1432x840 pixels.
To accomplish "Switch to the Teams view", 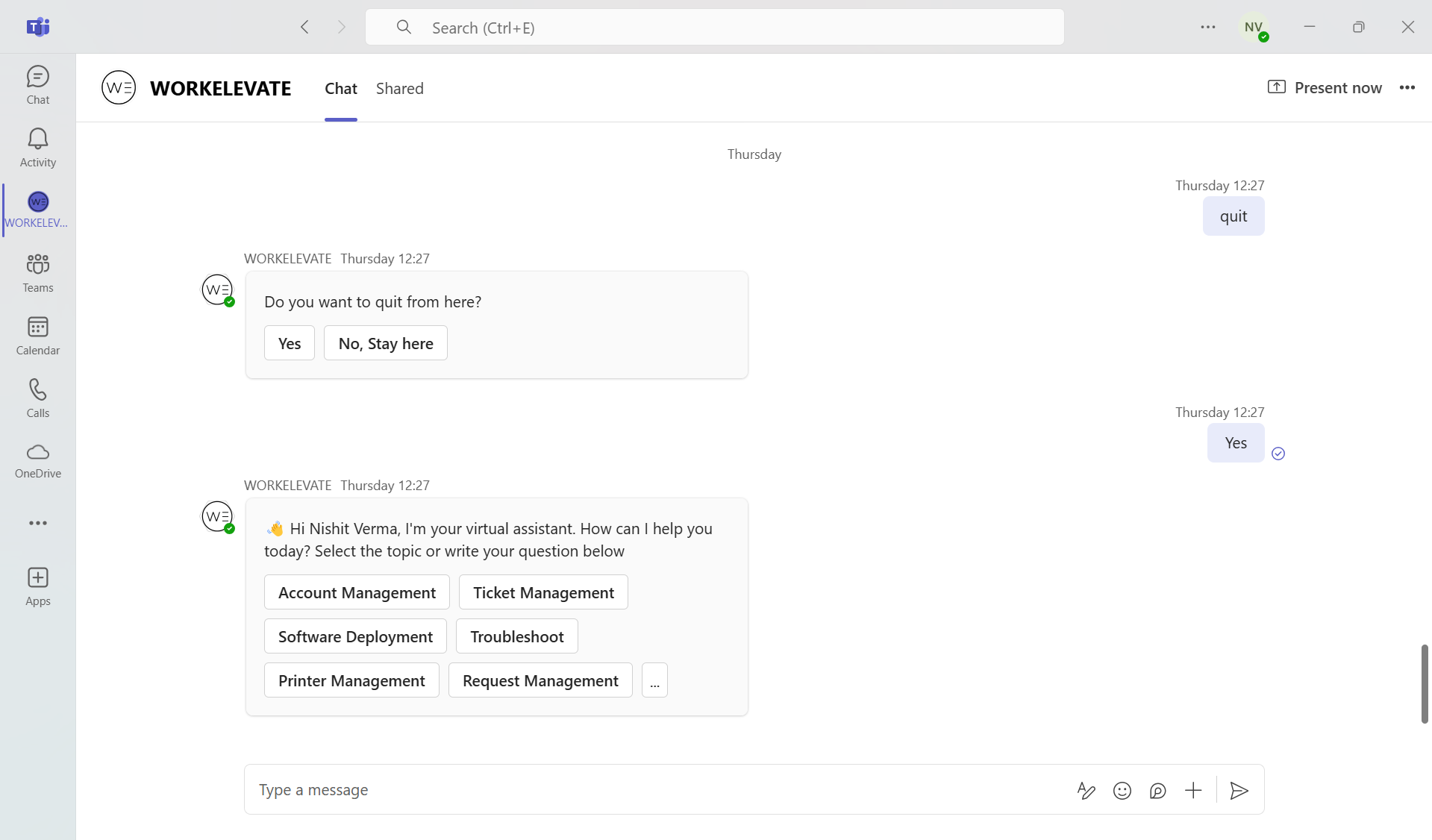I will click(37, 272).
